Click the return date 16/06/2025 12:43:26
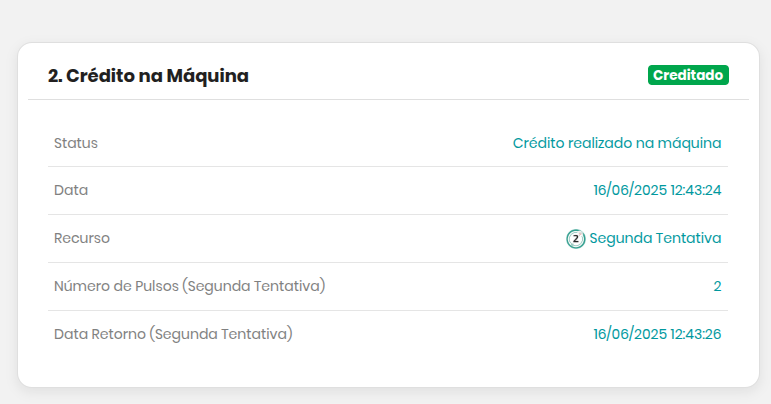The image size is (771, 404). coord(657,334)
